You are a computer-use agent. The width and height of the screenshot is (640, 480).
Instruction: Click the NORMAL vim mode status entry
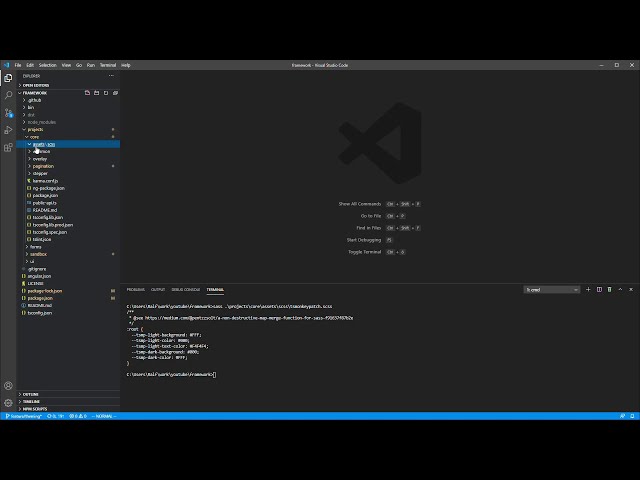[104, 416]
